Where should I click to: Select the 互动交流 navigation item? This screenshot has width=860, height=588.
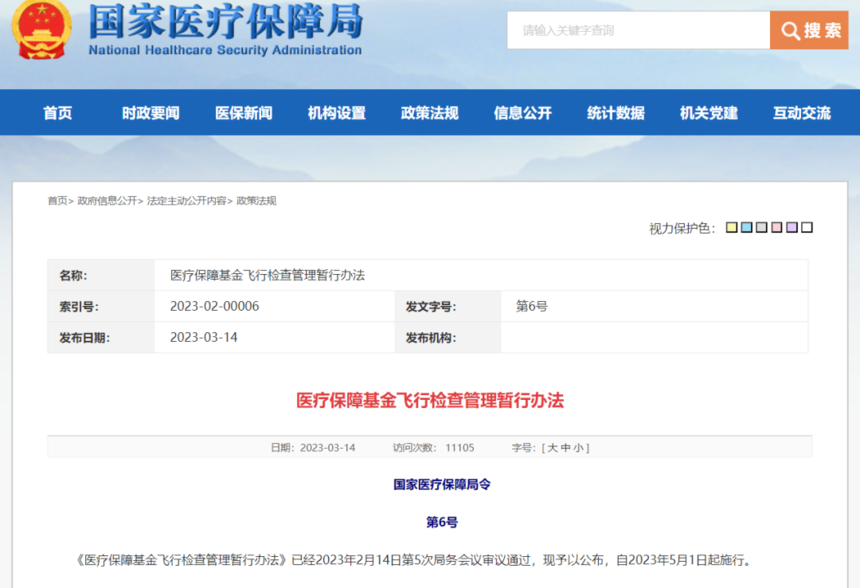tap(802, 113)
